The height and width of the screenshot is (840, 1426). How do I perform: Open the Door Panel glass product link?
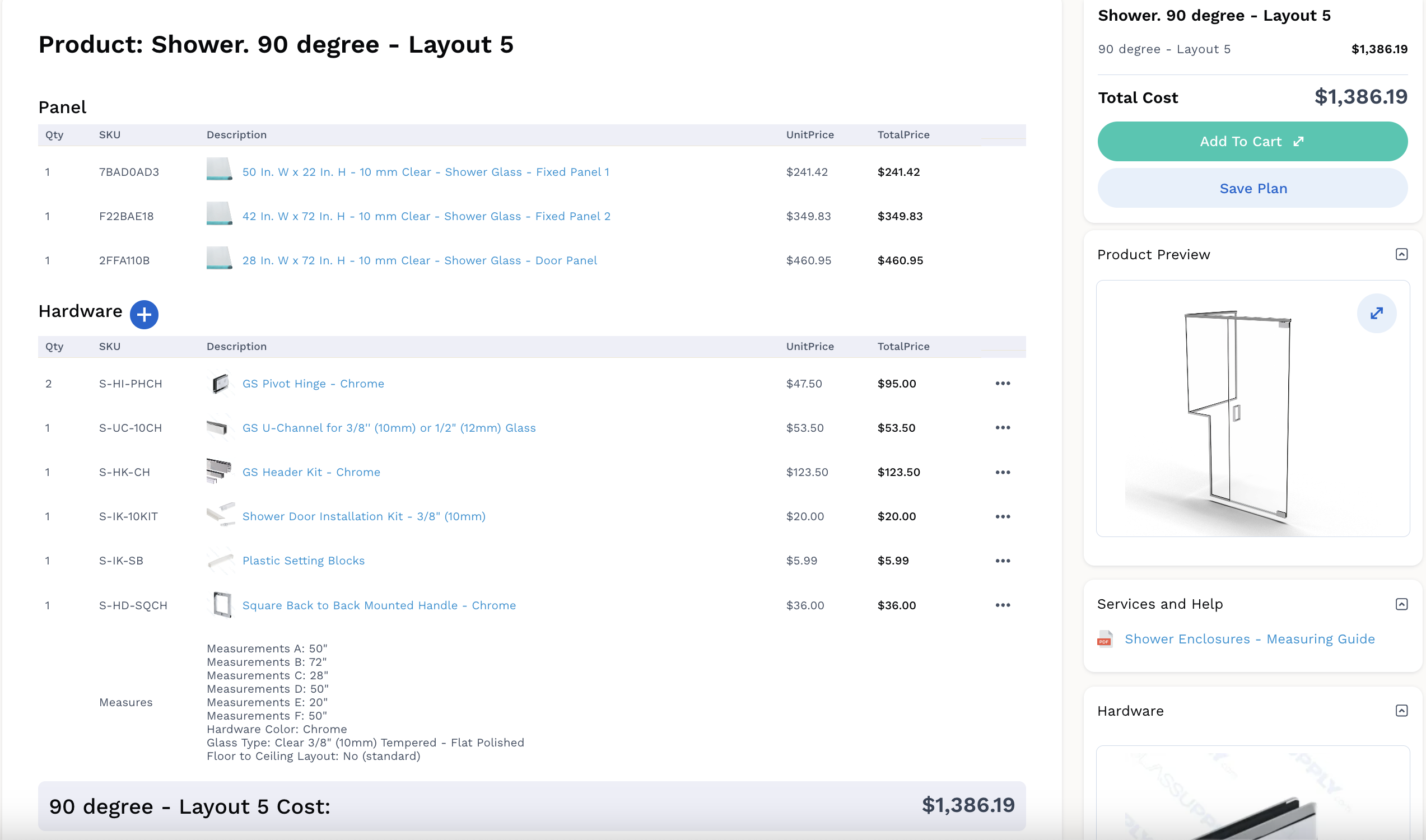420,260
